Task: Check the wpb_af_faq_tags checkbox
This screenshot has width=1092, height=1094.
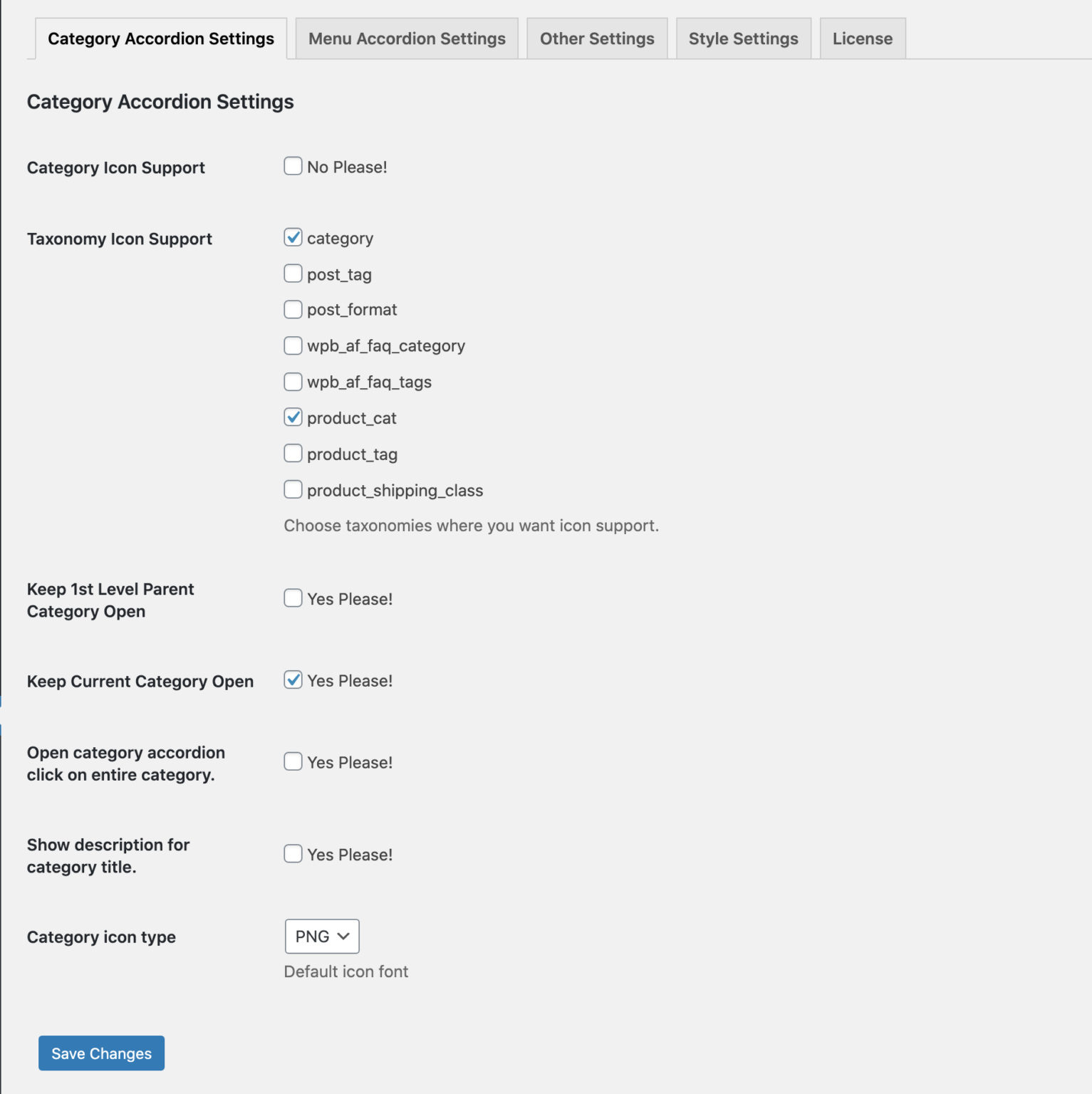Action: coord(293,382)
